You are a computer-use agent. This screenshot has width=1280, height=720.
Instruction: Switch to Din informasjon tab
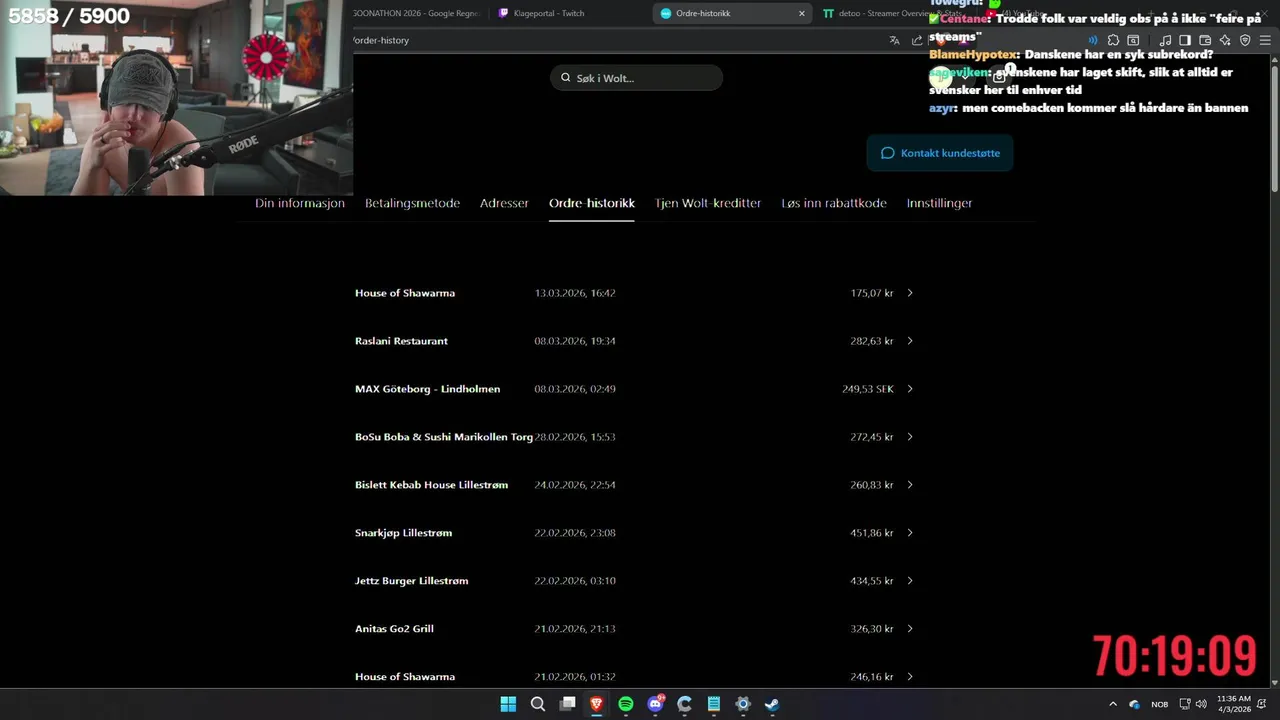coord(300,203)
